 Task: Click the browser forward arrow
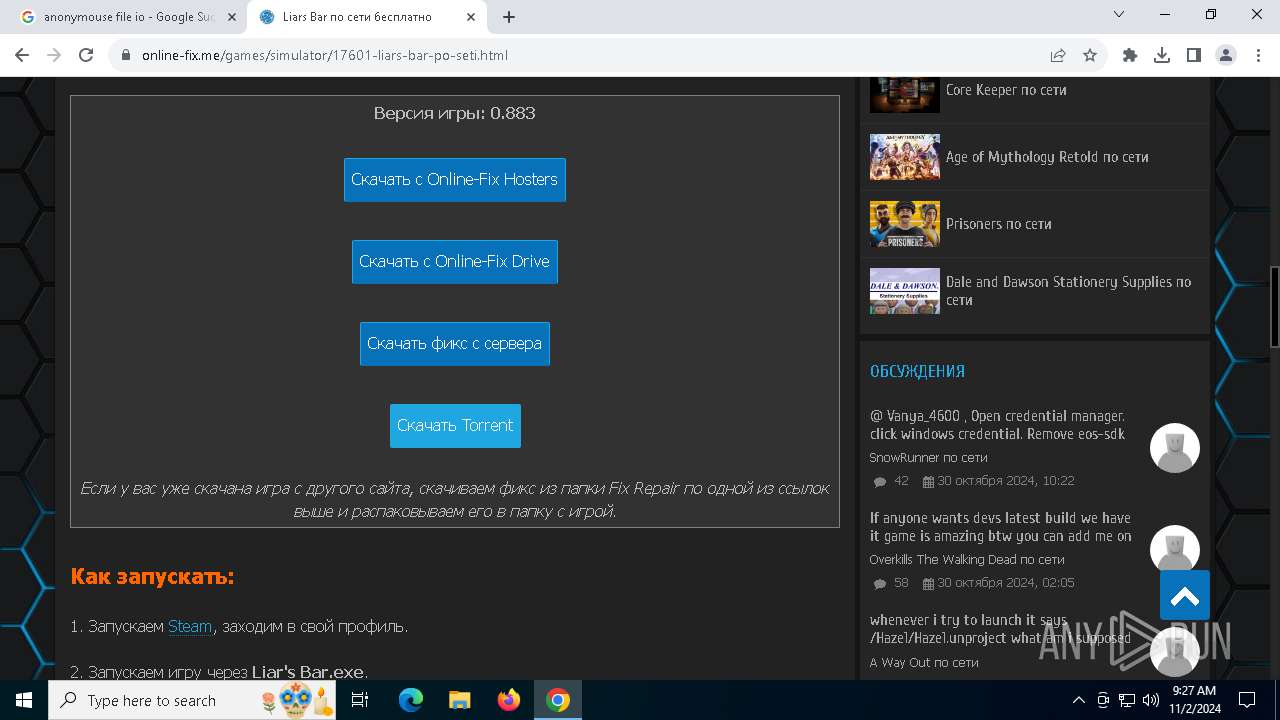(x=54, y=55)
